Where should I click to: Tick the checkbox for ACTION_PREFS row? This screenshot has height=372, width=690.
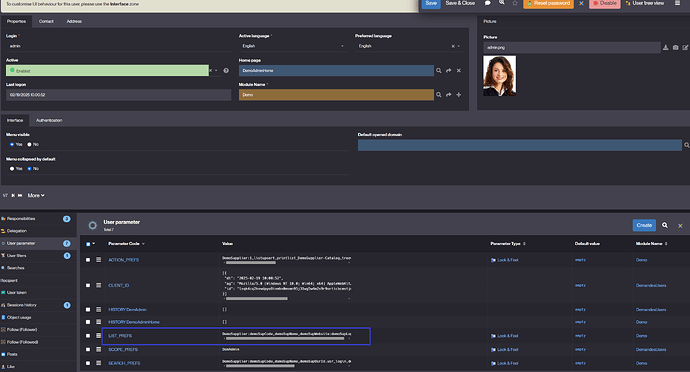(x=88, y=260)
